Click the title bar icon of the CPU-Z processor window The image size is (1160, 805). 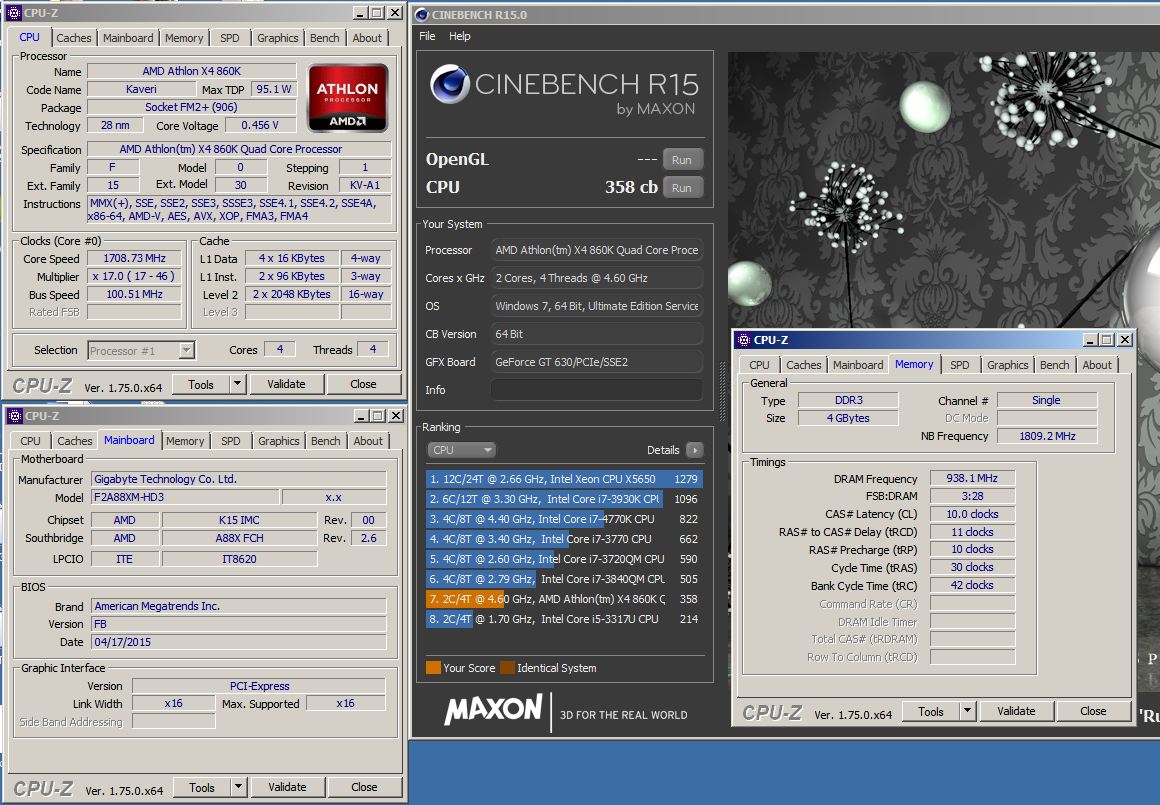pos(14,13)
